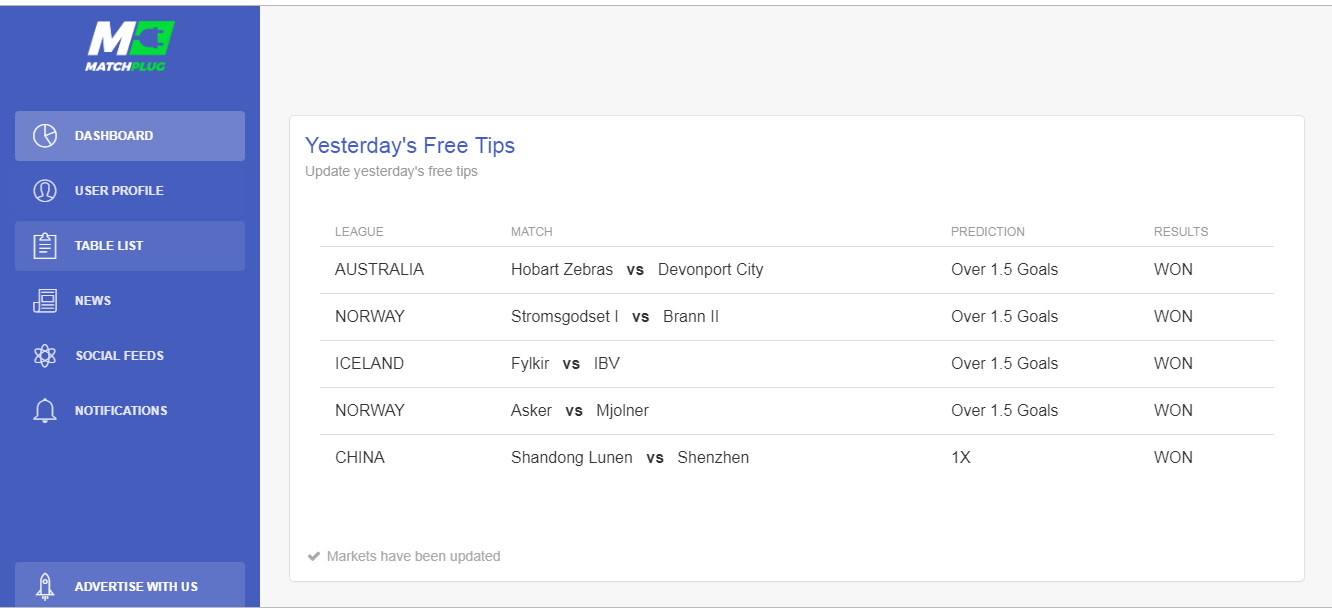Click the Yesterday's Free Tips heading

click(x=410, y=146)
